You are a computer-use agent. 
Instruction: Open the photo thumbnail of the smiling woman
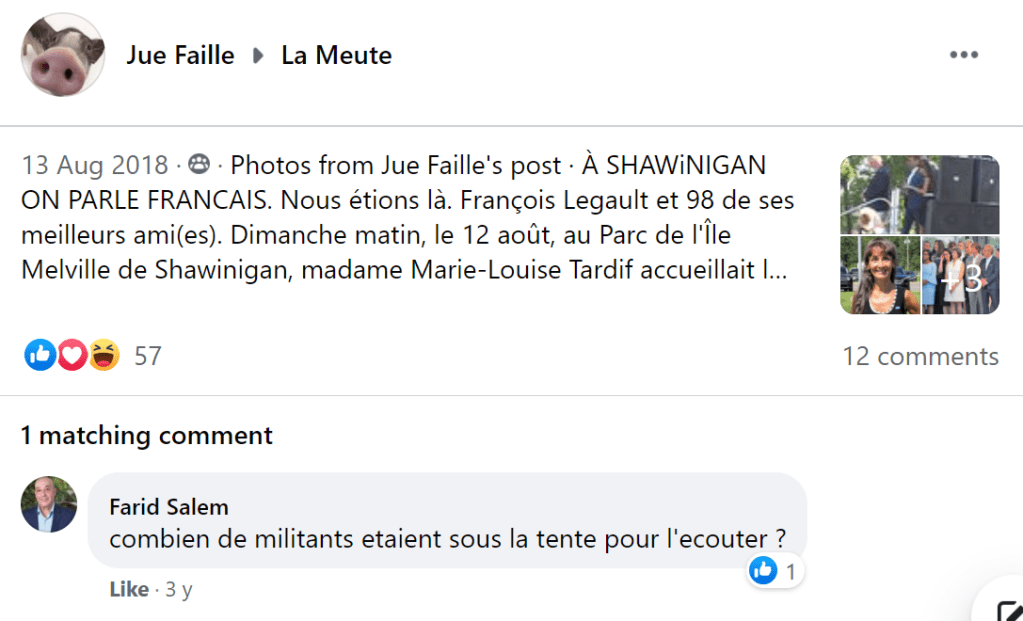pos(878,275)
